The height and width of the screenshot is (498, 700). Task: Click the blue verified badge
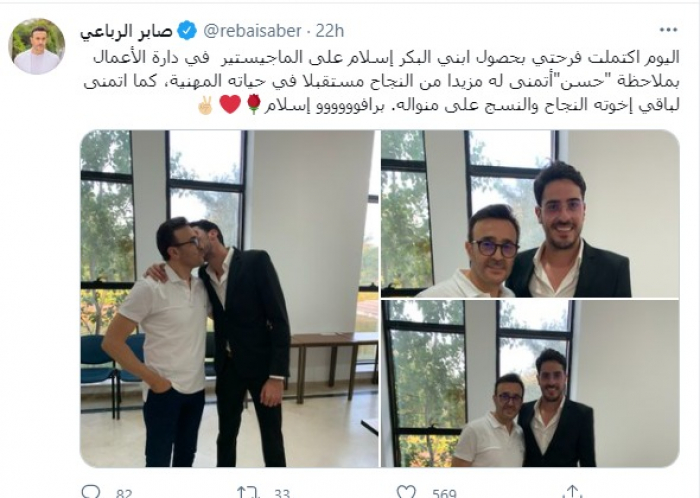click(187, 31)
